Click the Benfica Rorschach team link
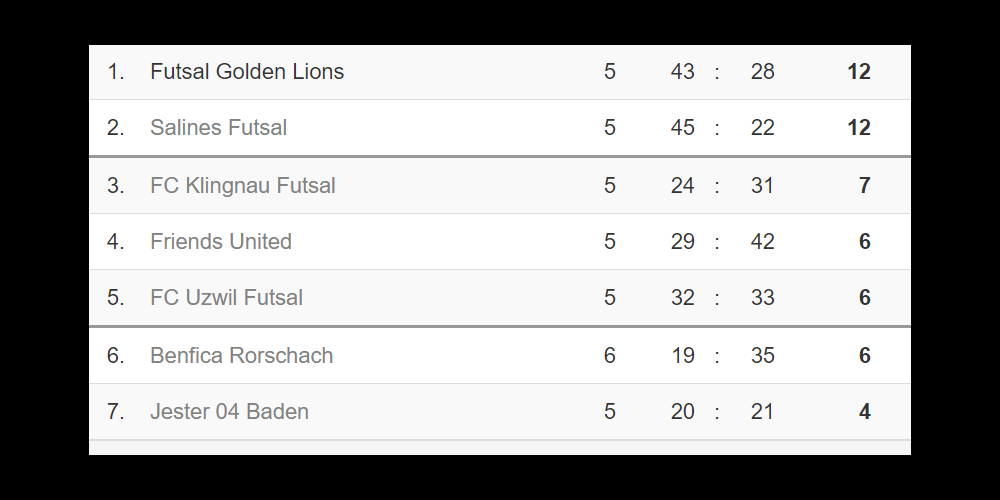1000x500 pixels. coord(241,356)
